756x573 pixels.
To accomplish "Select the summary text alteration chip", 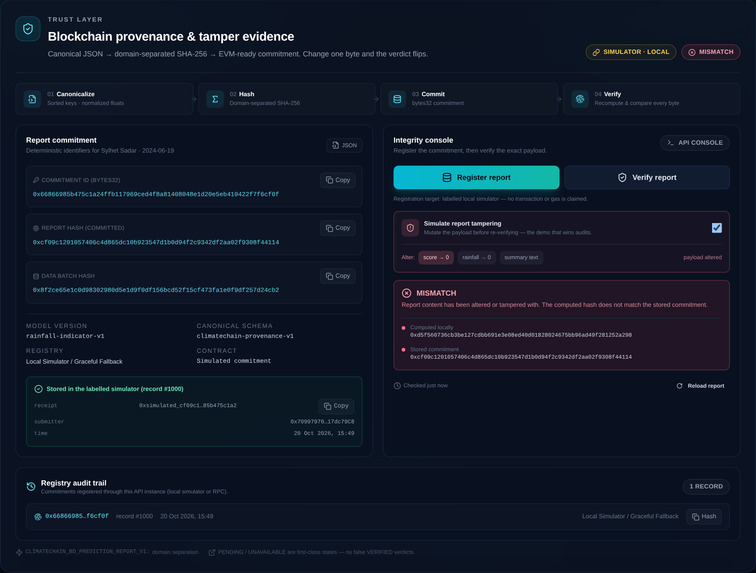I will click(x=521, y=258).
